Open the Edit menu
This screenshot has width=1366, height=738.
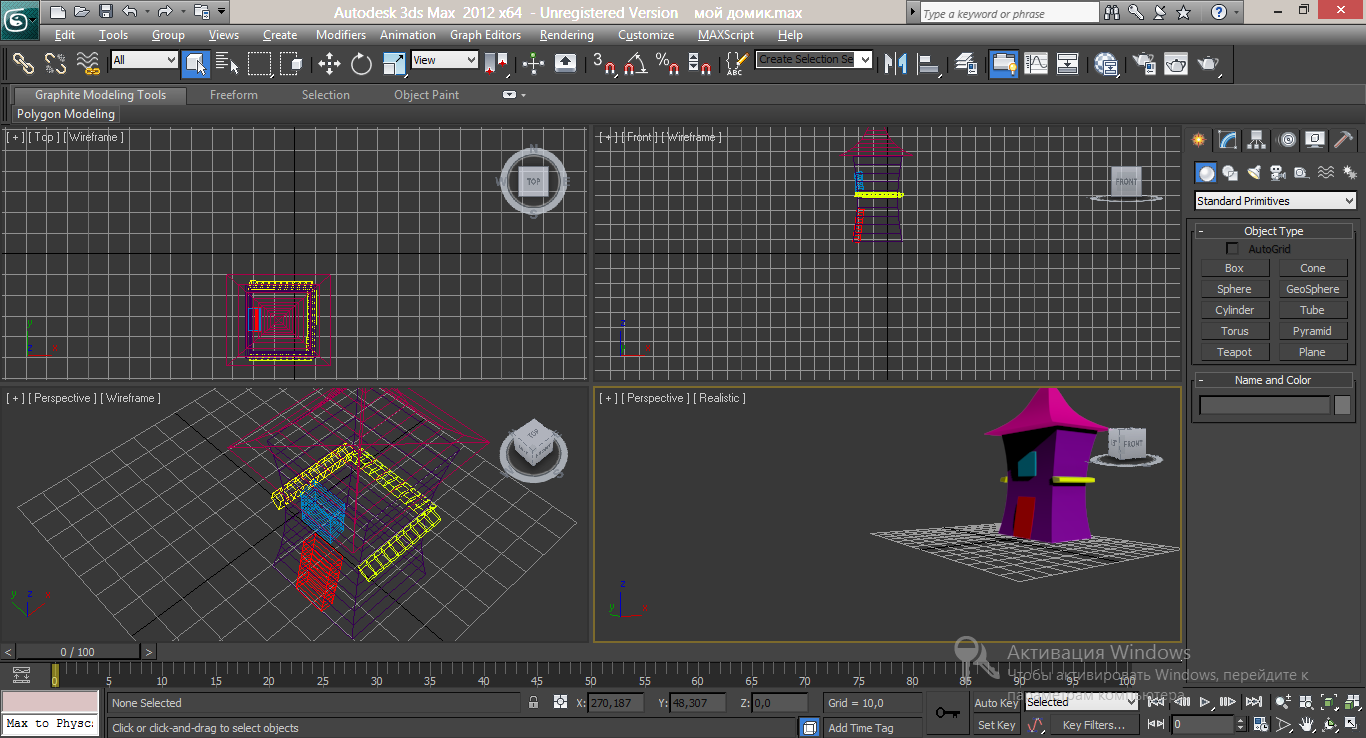65,35
